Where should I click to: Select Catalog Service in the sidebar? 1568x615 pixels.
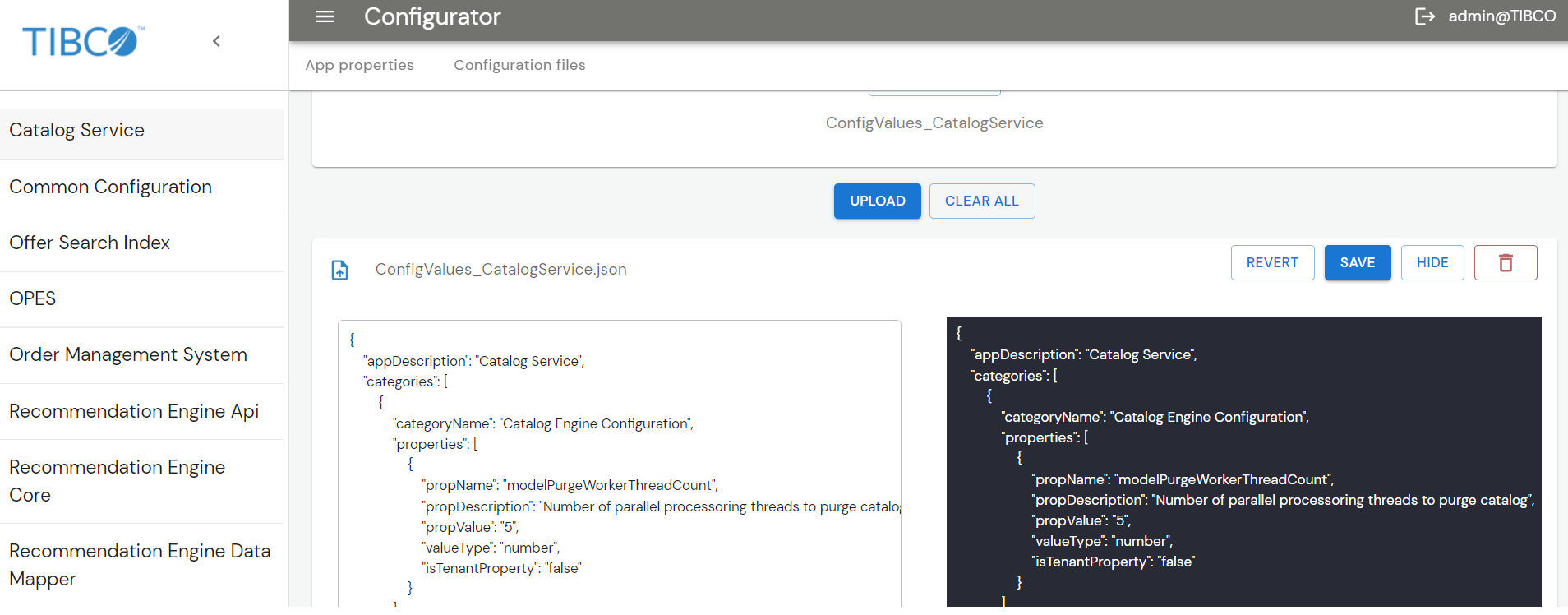[x=76, y=130]
